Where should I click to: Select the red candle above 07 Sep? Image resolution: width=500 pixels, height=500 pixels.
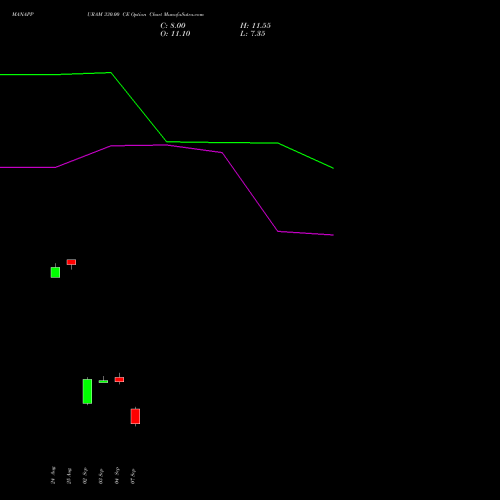coord(135,416)
